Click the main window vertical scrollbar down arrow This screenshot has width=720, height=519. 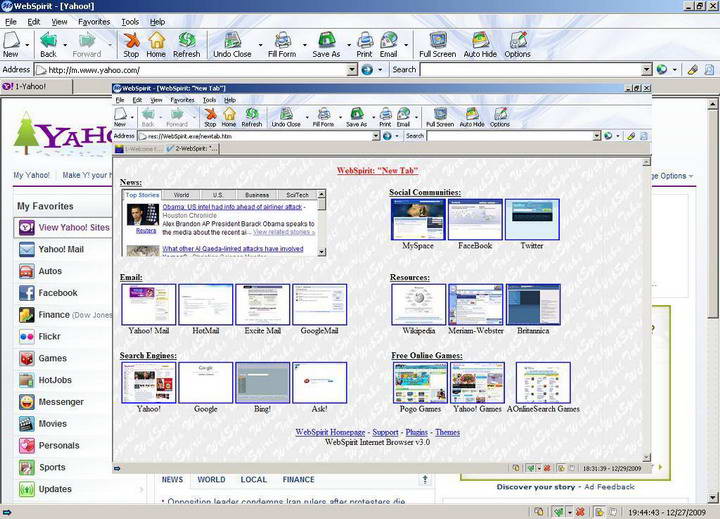[x=712, y=498]
